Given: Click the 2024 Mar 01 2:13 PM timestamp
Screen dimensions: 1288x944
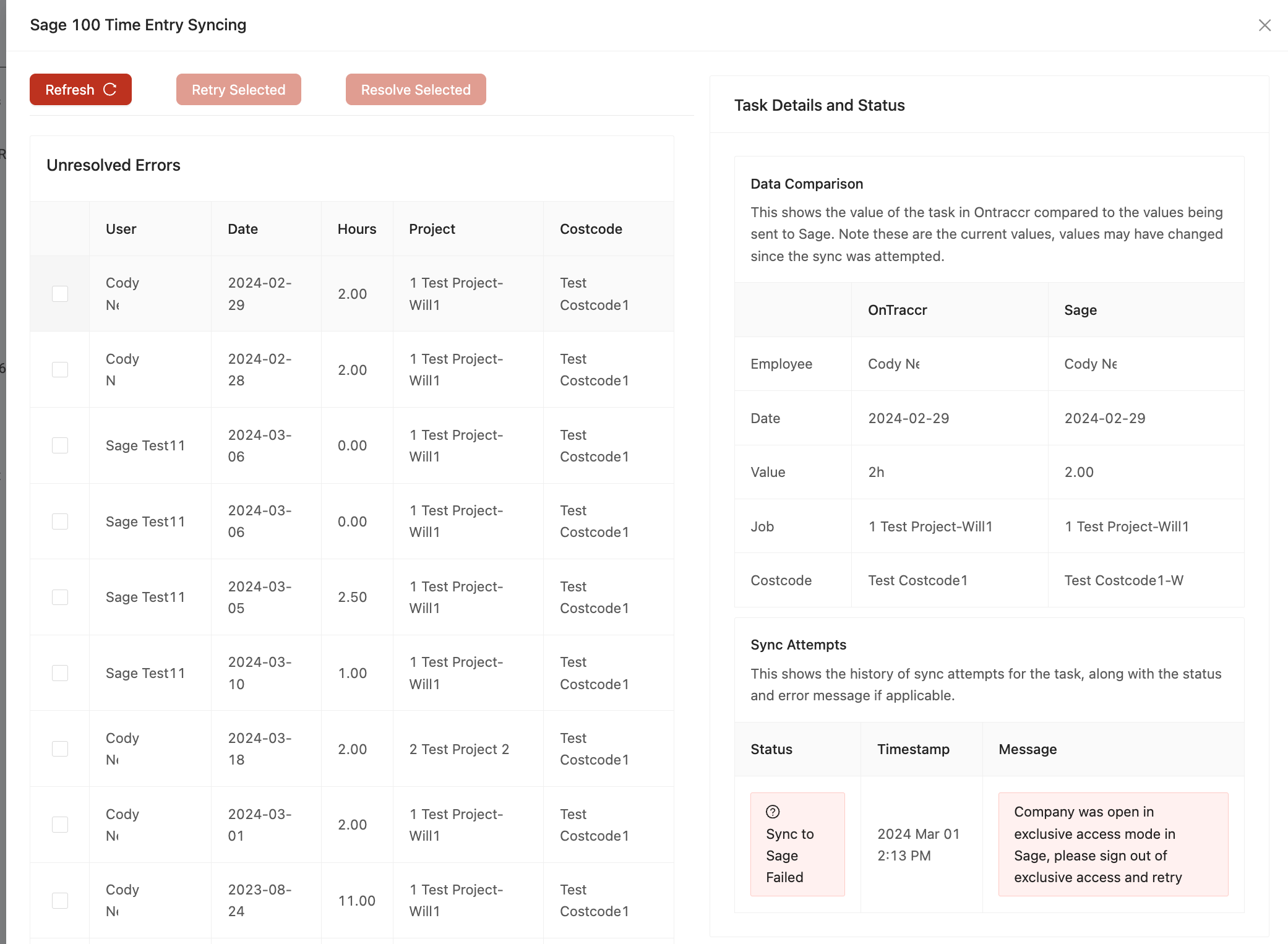Looking at the screenshot, I should click(x=919, y=844).
